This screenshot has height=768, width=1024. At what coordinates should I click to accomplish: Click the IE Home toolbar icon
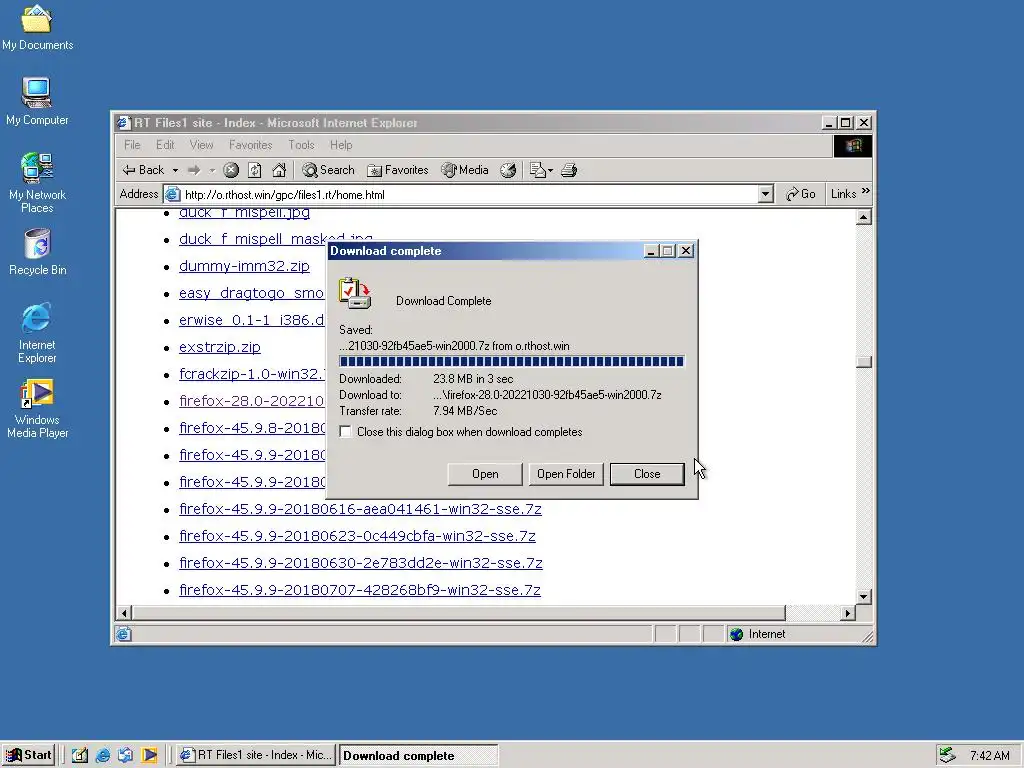pyautogui.click(x=279, y=170)
